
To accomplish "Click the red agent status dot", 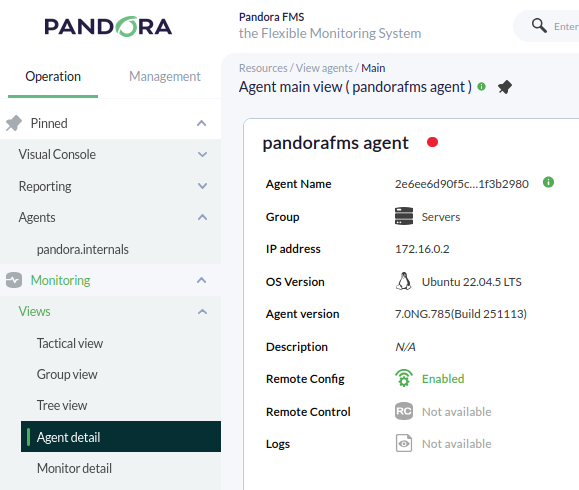I will pos(432,142).
